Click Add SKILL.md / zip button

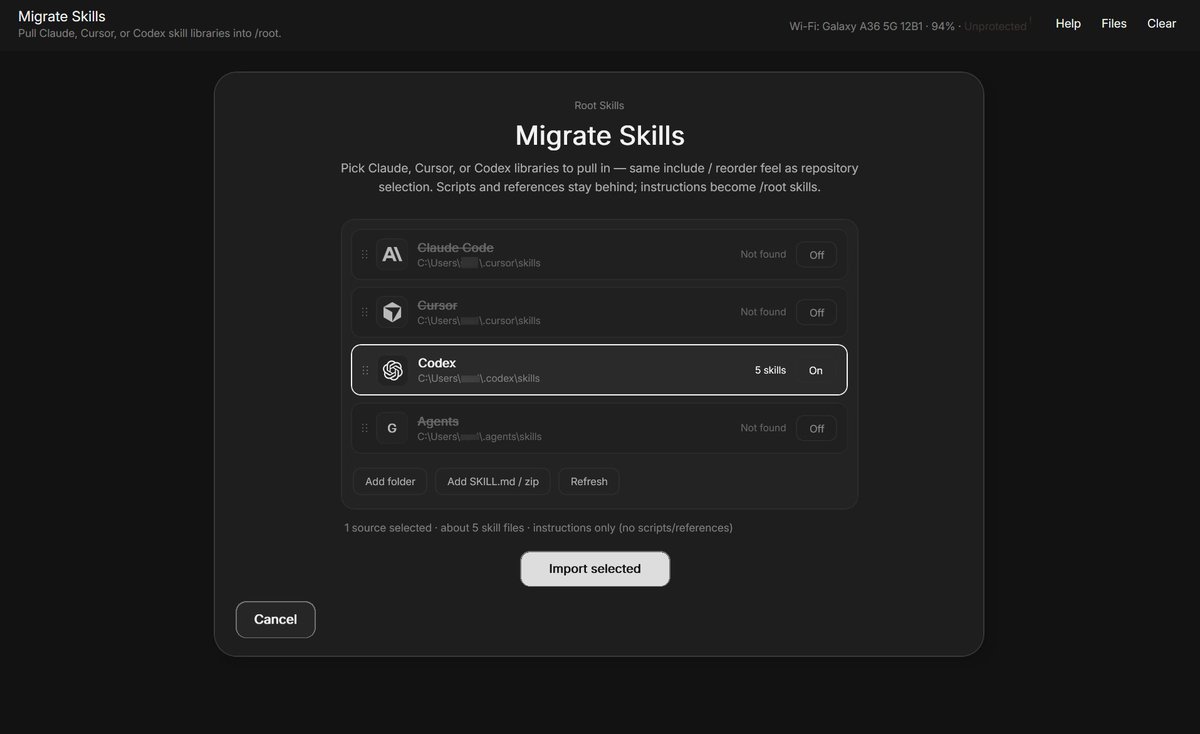coord(493,481)
